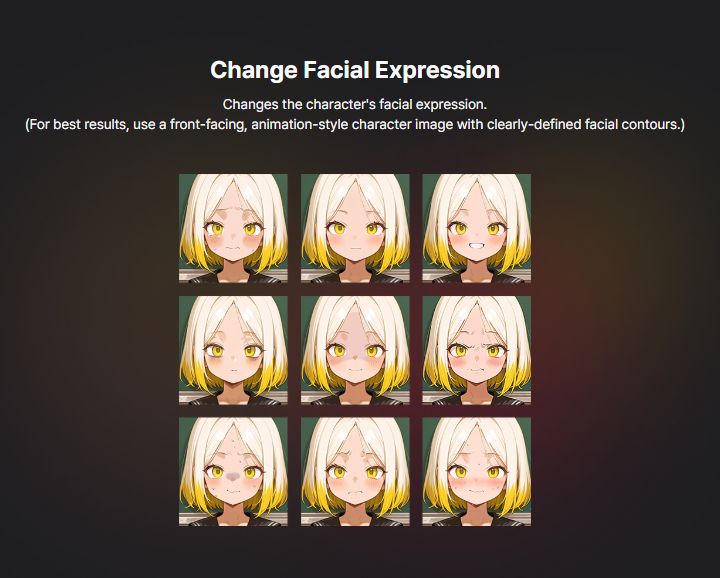Screen dimensions: 720x578
Task: Click the 'For best results' hint text
Action: [x=355, y=124]
